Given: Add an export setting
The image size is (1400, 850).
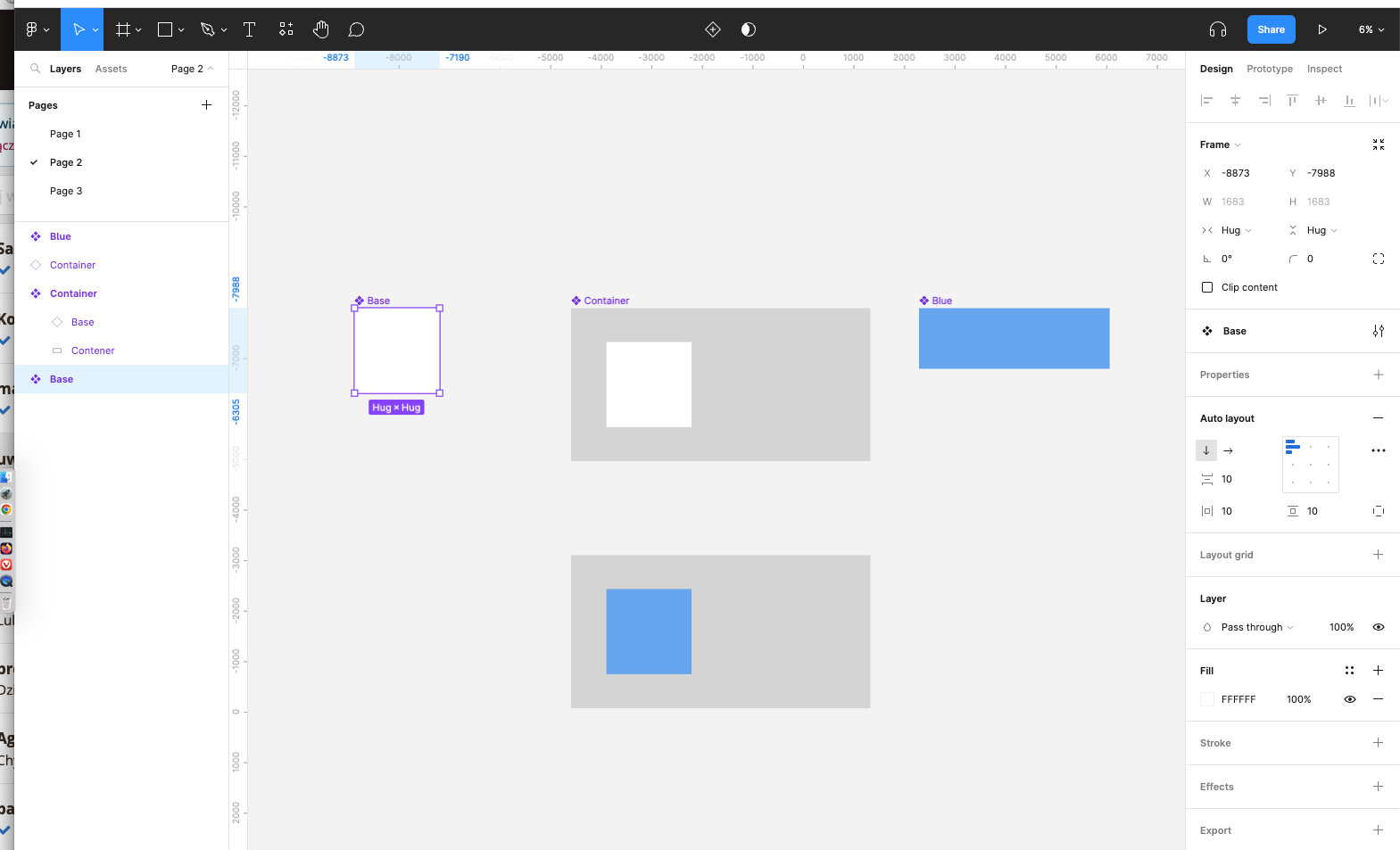Looking at the screenshot, I should (1379, 830).
